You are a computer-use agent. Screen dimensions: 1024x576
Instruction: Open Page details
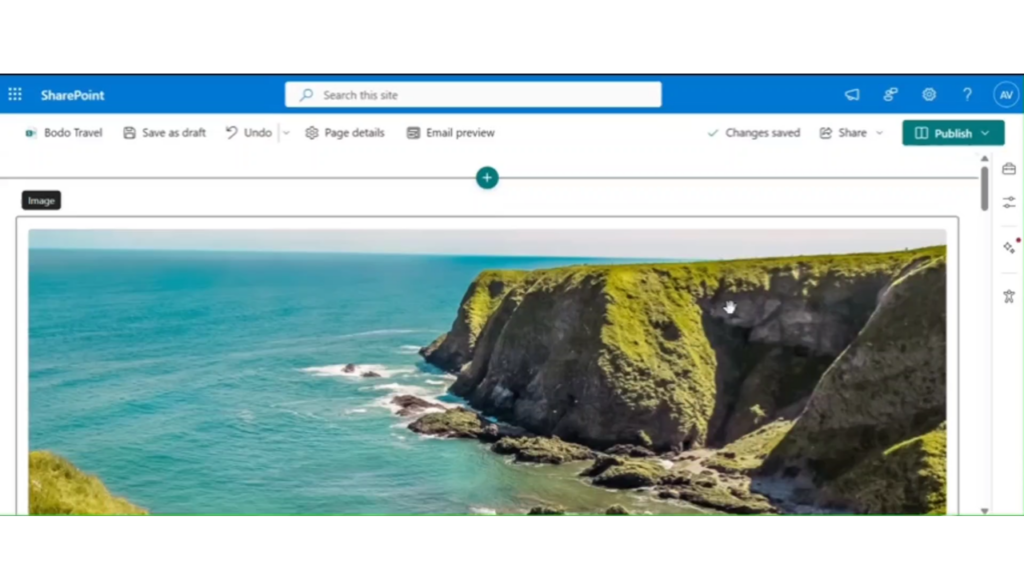tap(345, 133)
